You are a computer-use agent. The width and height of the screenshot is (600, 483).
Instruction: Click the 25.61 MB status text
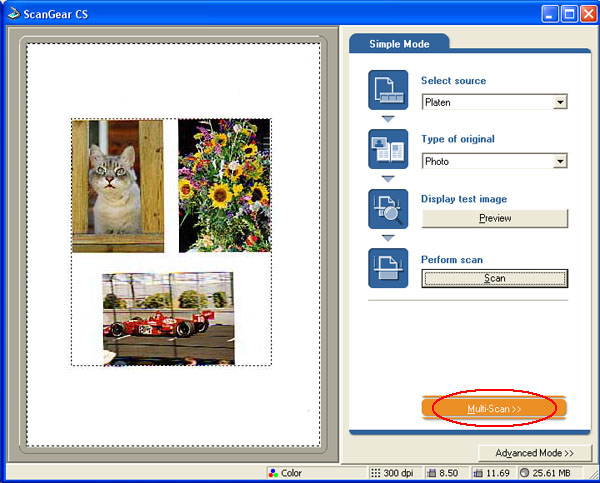click(551, 473)
